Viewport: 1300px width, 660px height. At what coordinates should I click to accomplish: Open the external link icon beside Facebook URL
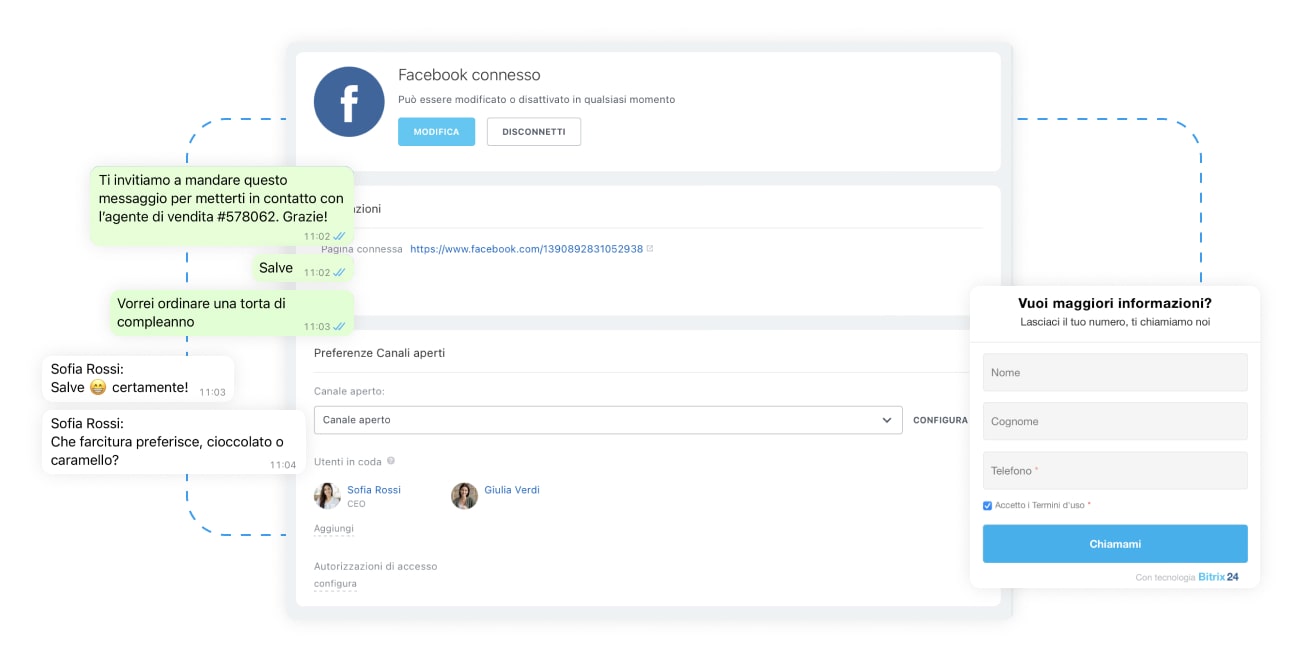(x=650, y=248)
